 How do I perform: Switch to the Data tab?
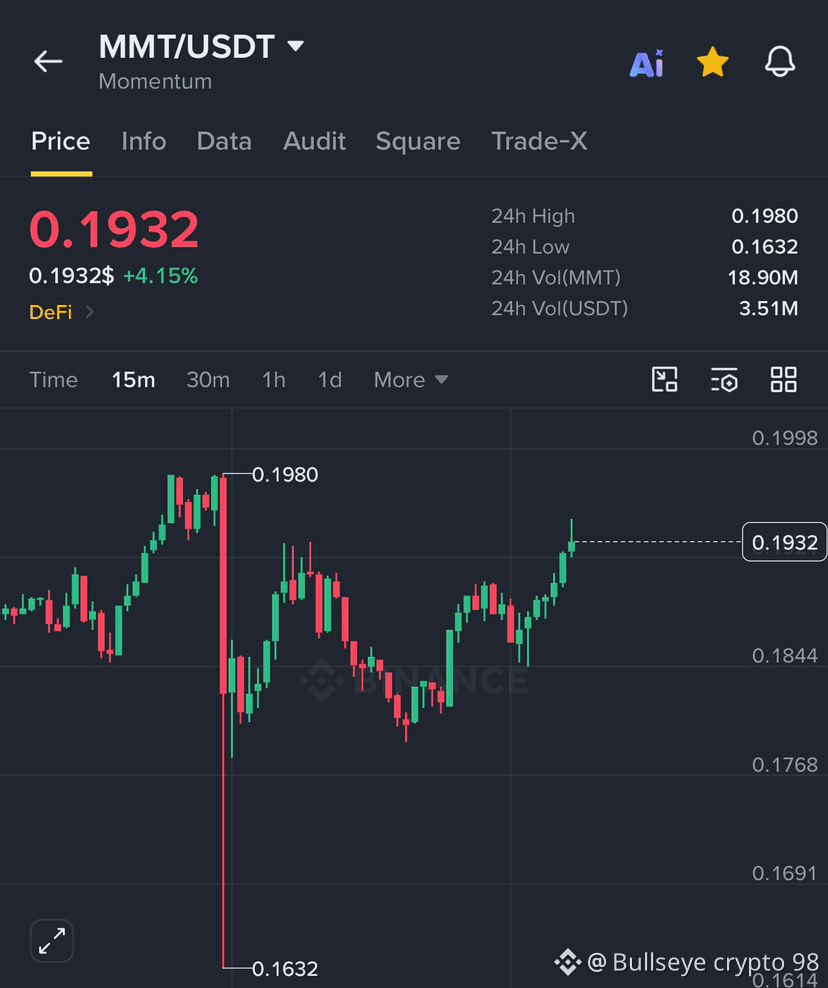pos(224,141)
